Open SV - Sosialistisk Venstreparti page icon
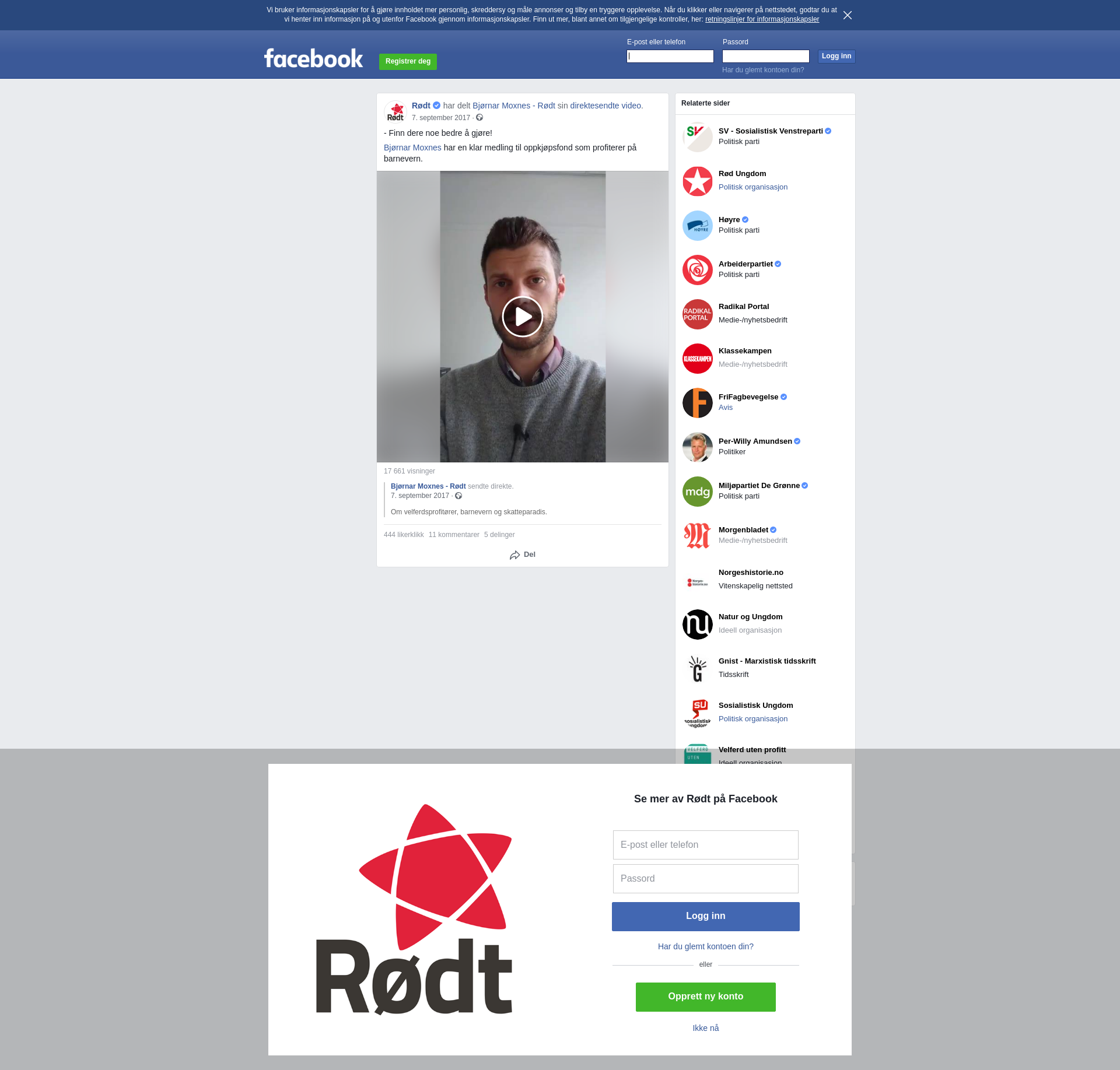 click(x=698, y=137)
